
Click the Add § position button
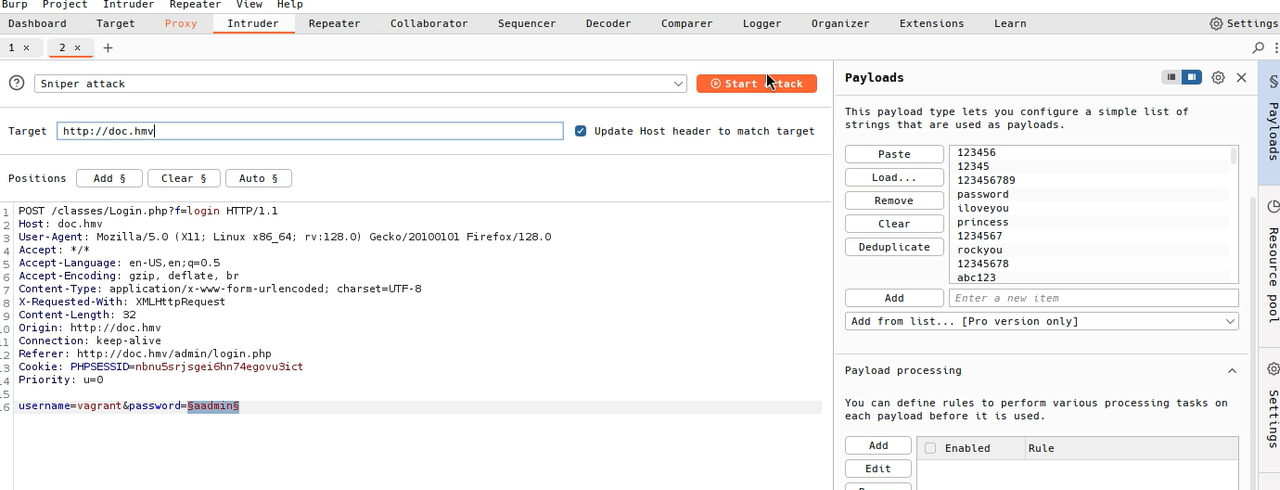click(109, 178)
